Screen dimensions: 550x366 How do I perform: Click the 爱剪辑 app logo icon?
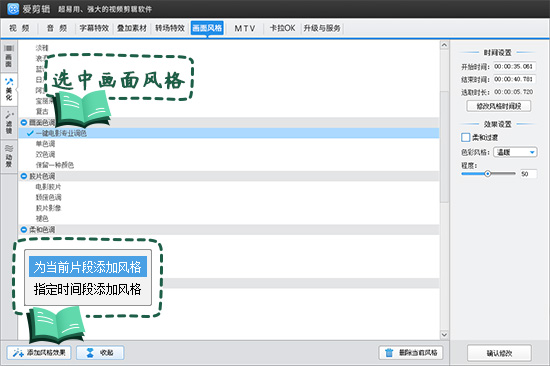click(13, 9)
